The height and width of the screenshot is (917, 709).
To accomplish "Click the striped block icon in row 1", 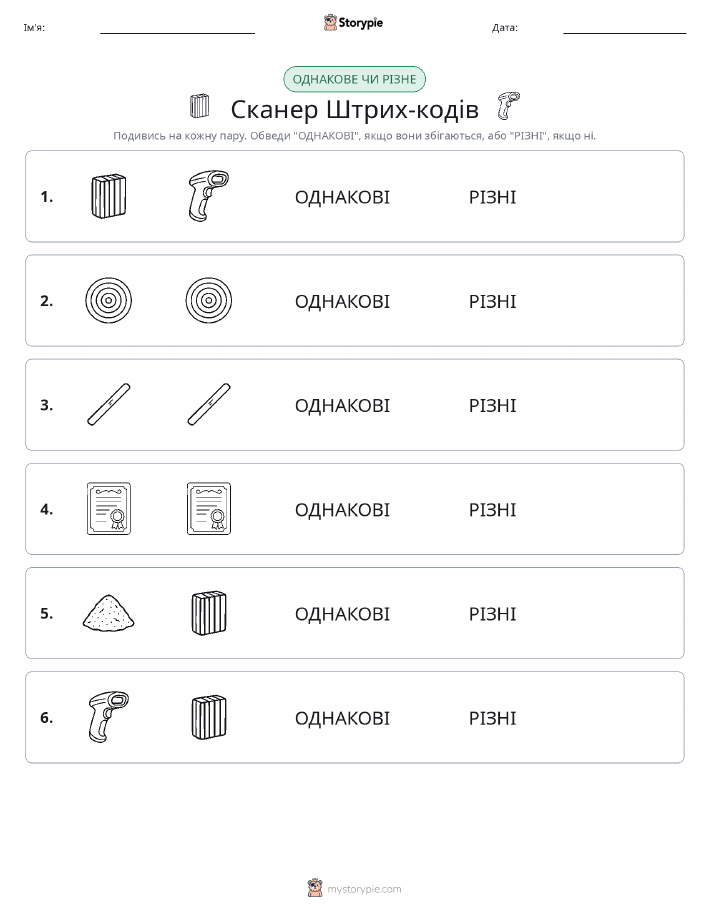I will coord(109,196).
